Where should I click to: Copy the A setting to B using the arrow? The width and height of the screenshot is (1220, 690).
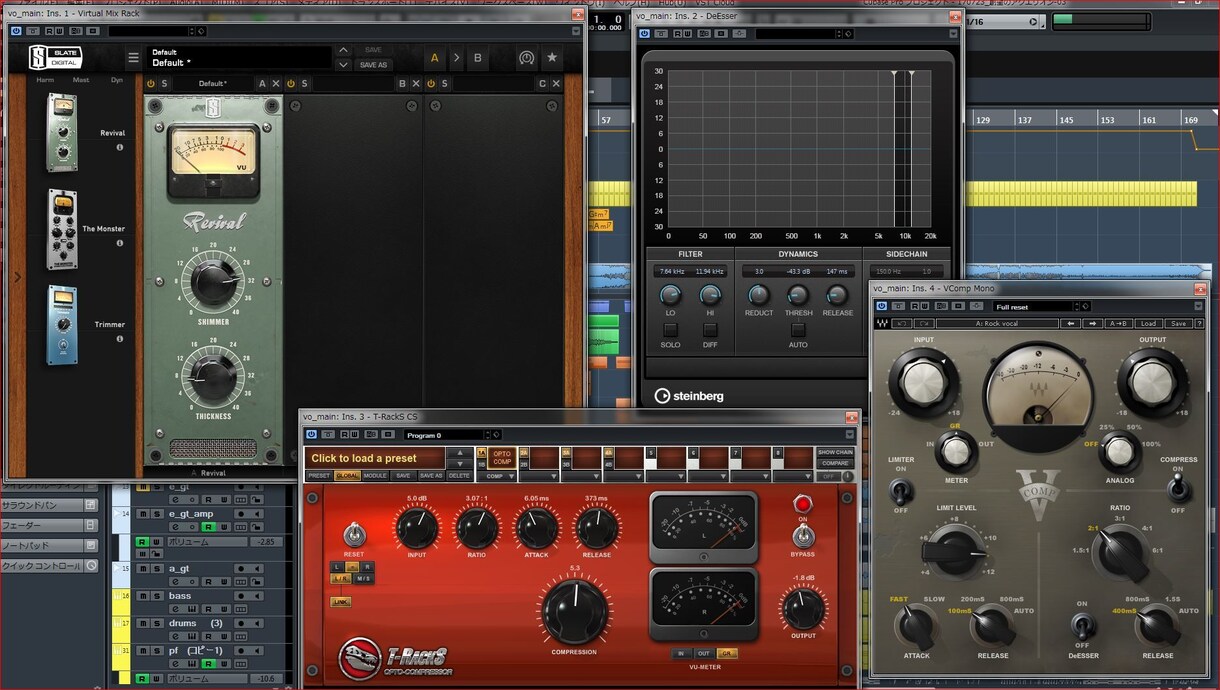(456, 58)
